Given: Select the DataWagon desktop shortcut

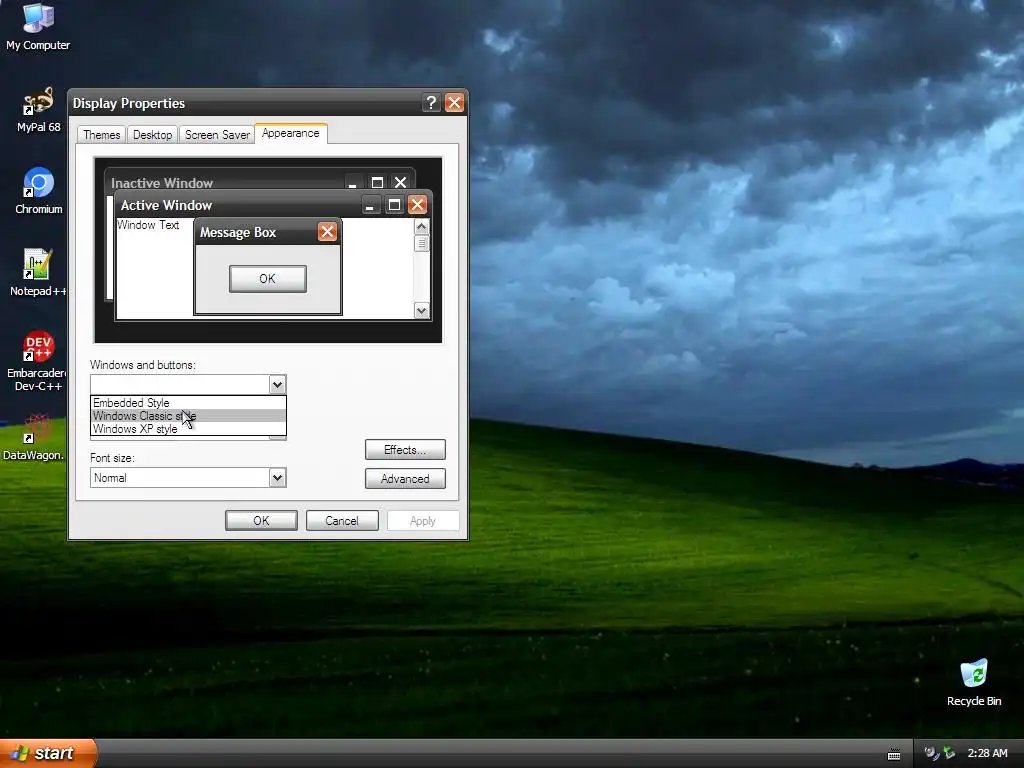Looking at the screenshot, I should 34,438.
